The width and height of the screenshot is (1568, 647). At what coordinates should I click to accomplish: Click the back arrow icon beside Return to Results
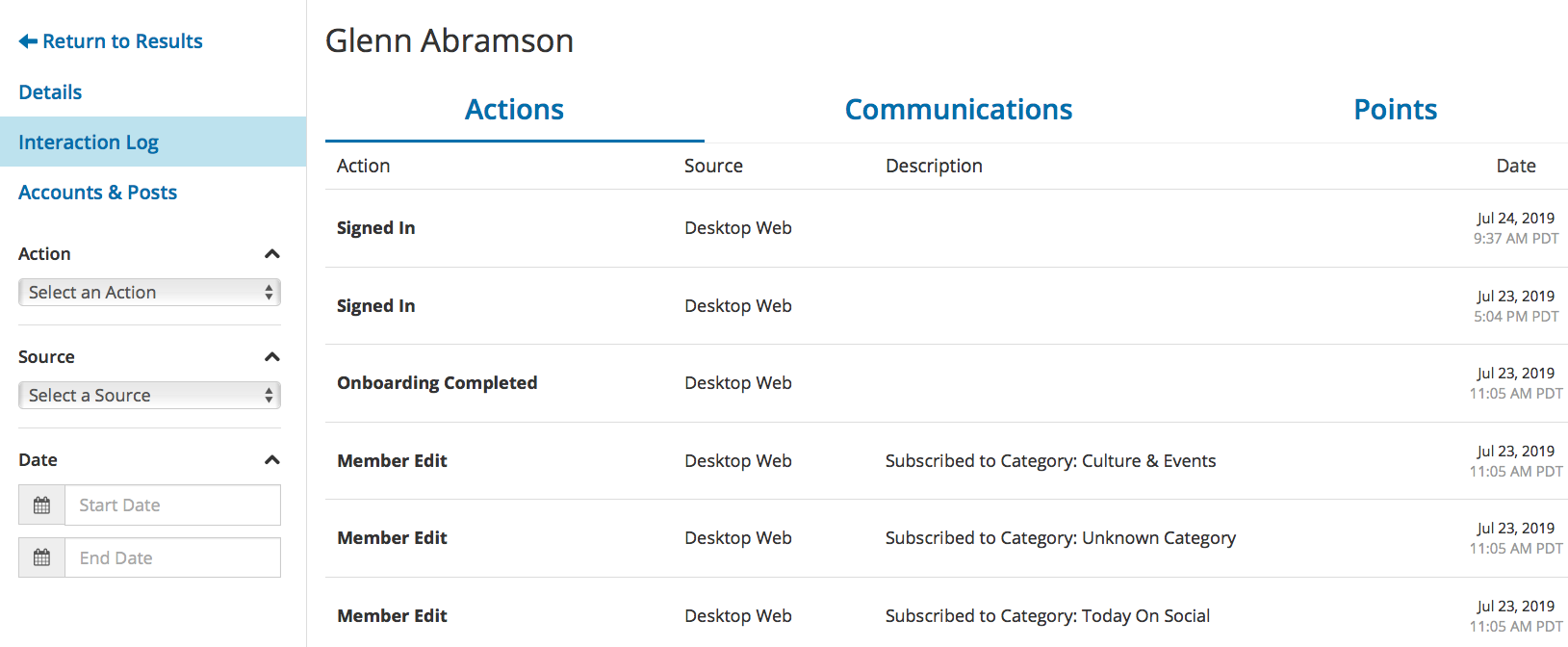[x=26, y=41]
